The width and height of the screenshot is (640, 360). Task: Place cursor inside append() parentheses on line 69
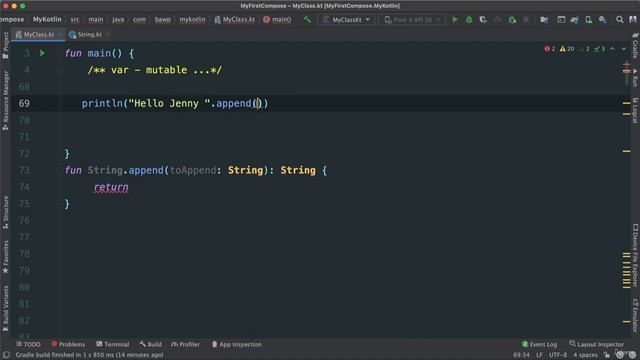coord(258,104)
